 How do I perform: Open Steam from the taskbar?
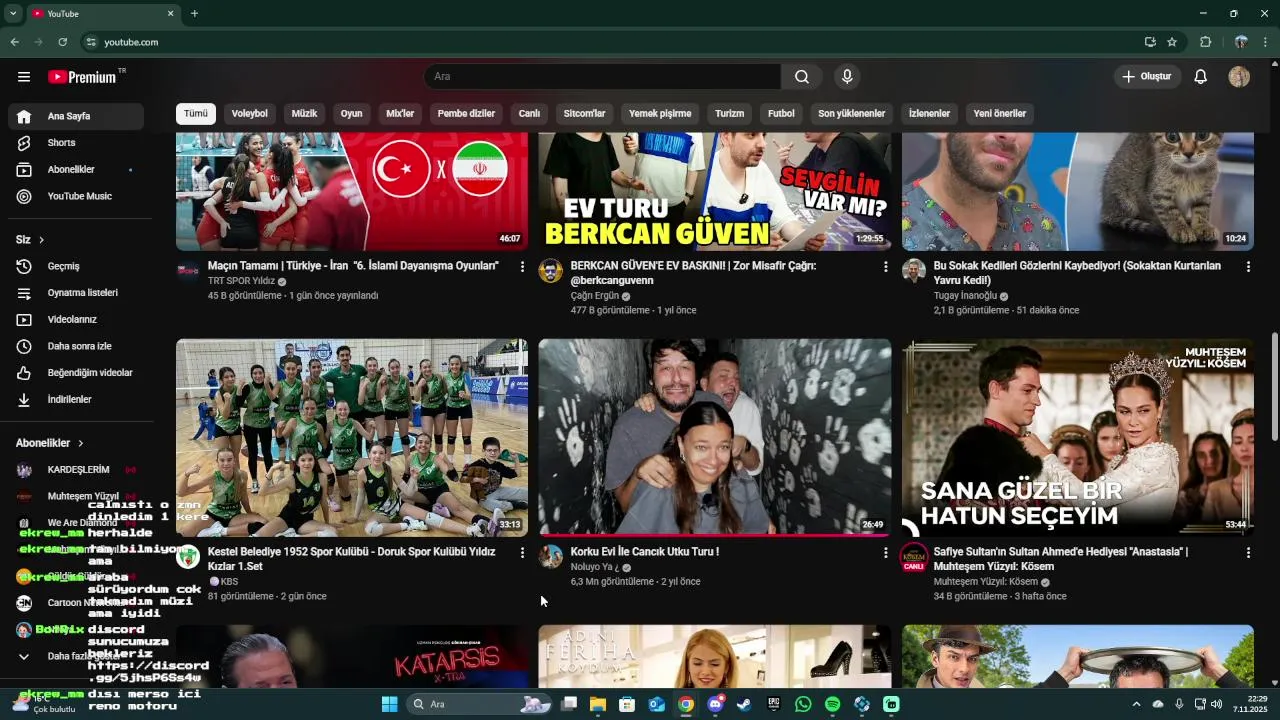pyautogui.click(x=744, y=704)
